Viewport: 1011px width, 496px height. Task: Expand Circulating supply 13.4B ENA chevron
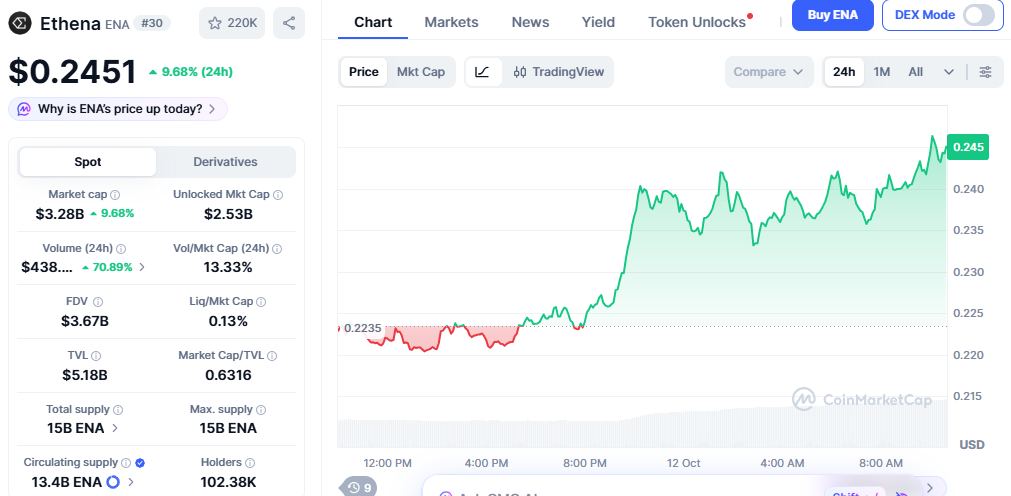[x=131, y=482]
